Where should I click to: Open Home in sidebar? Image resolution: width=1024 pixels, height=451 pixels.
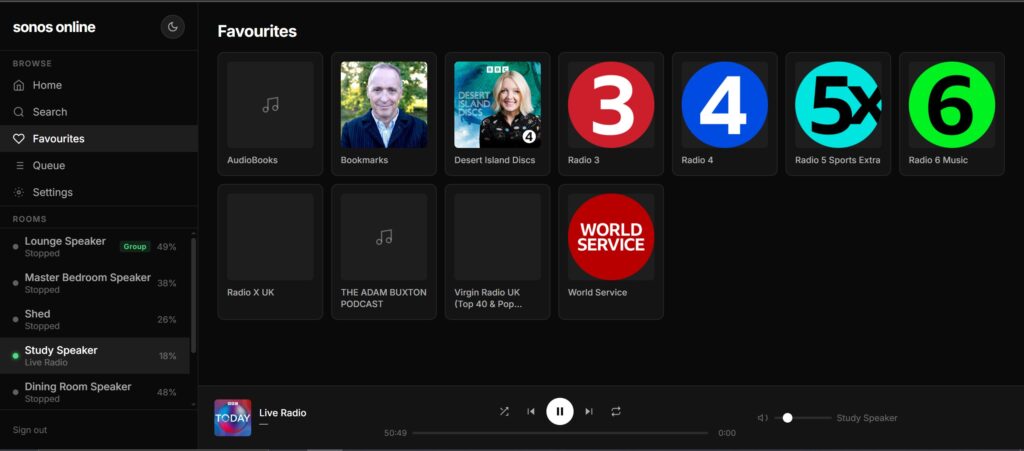(47, 85)
